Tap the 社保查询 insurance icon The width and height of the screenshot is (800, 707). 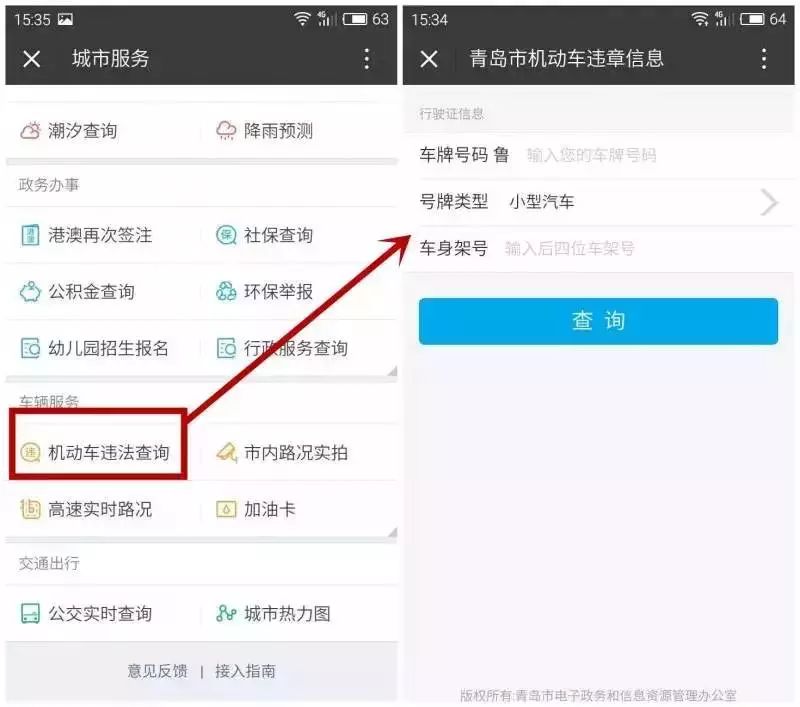226,235
